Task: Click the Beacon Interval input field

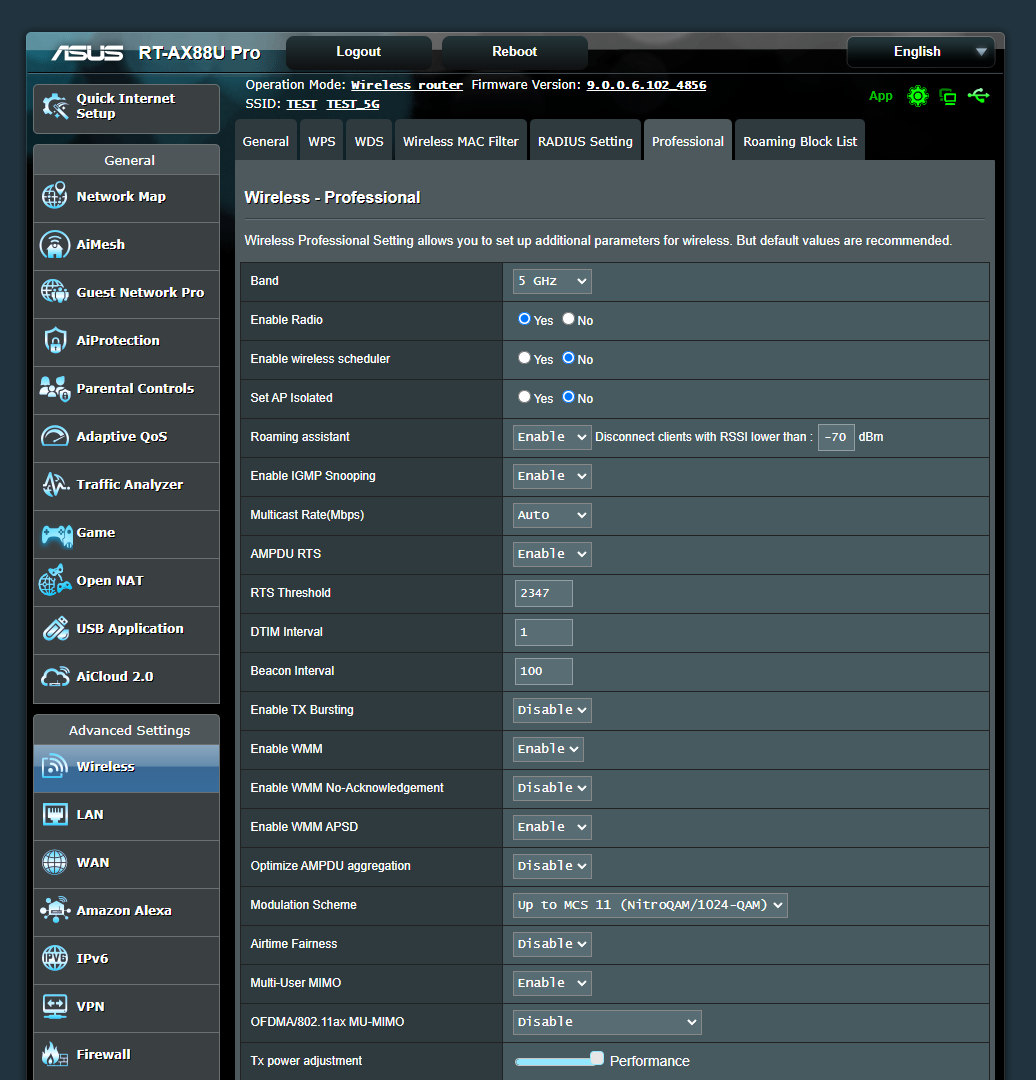Action: [543, 671]
